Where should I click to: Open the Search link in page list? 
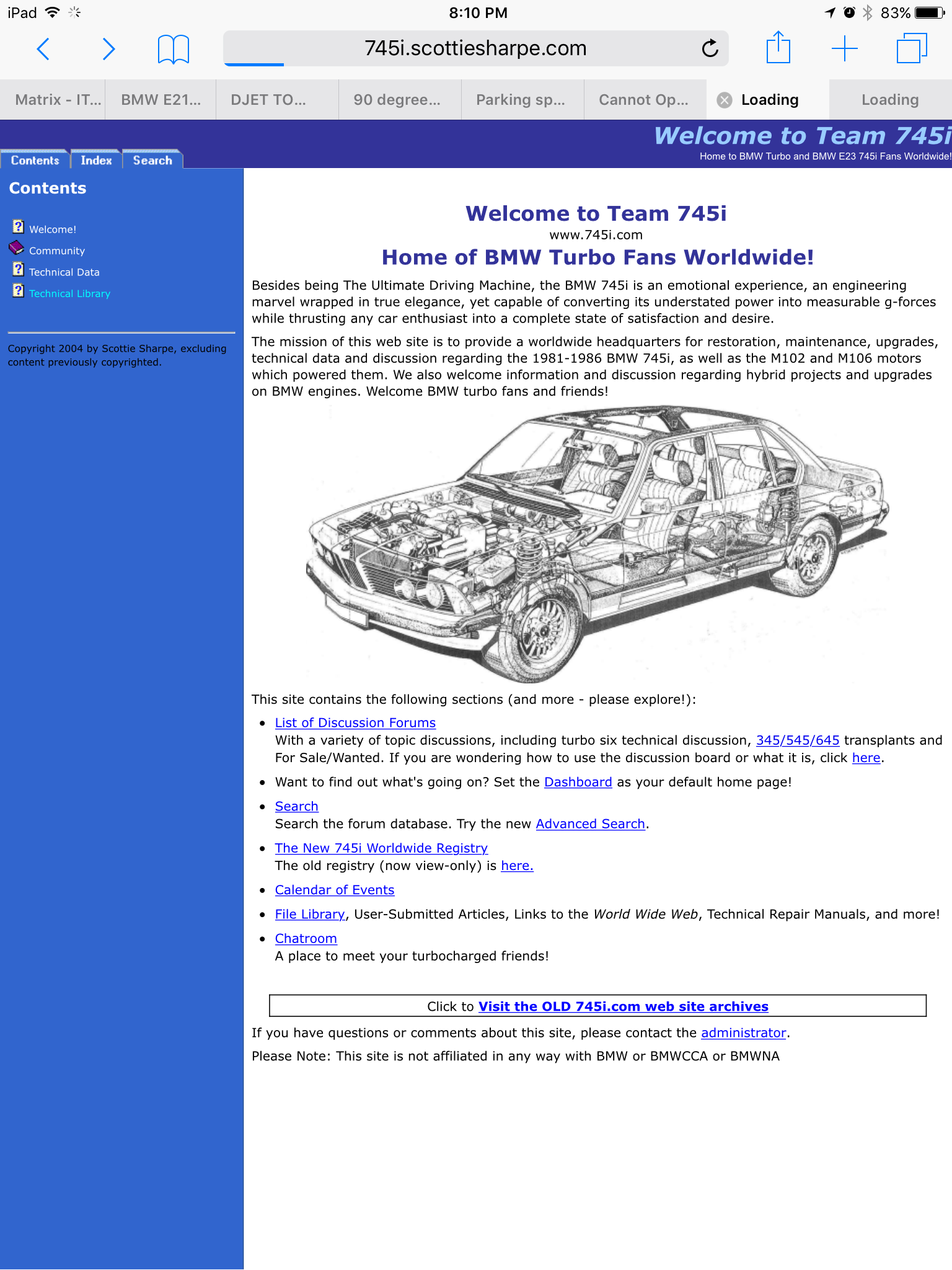pos(296,806)
